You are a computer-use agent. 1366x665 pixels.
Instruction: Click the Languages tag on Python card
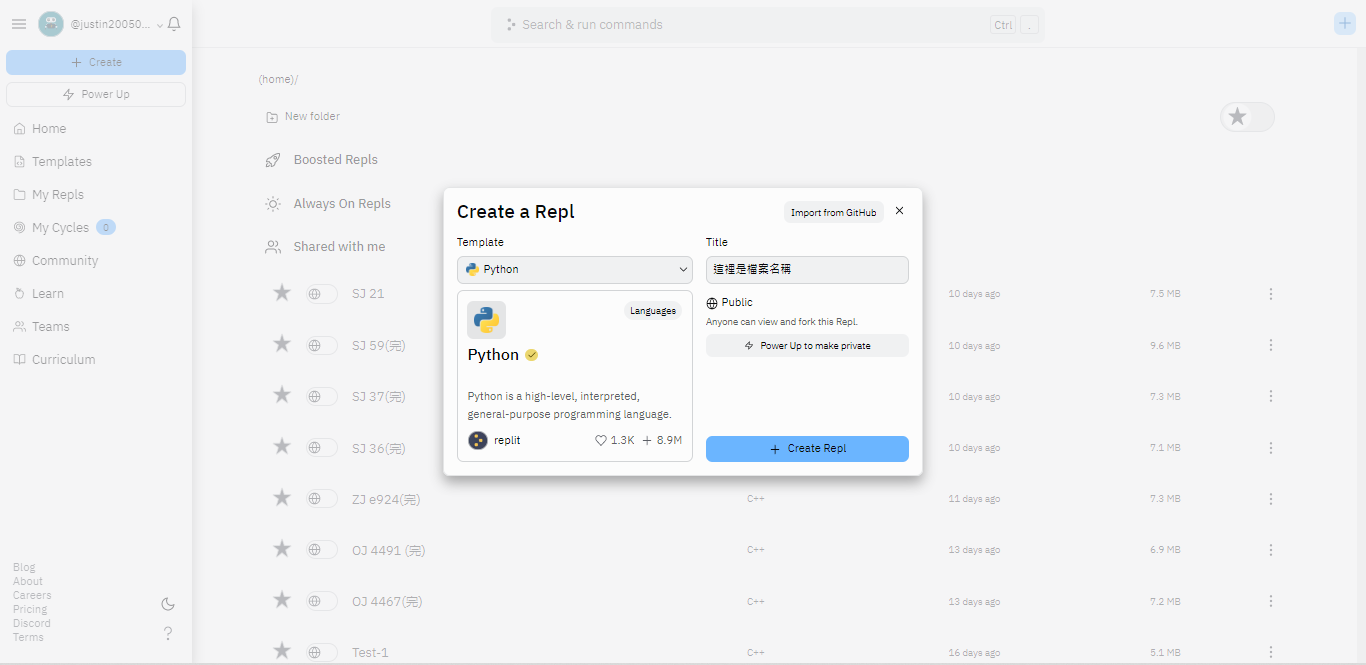point(653,311)
